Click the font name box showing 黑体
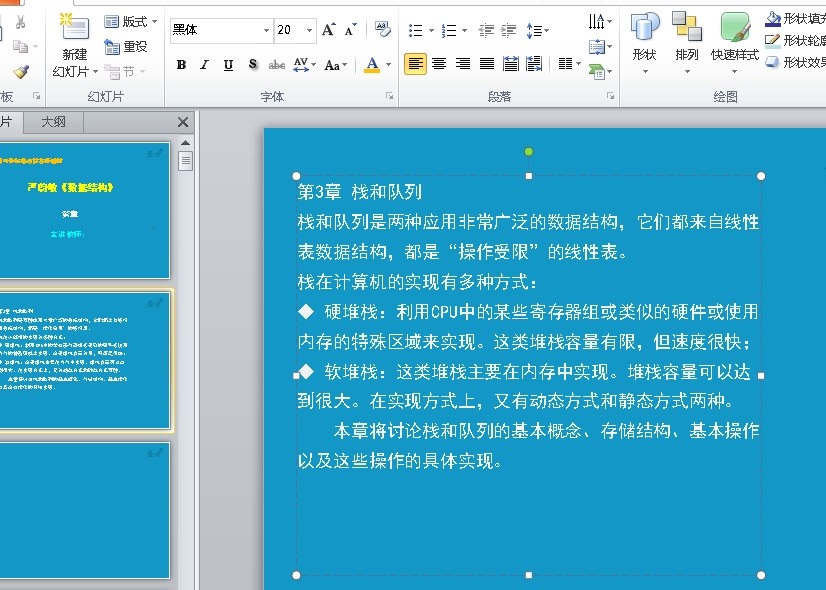Screen dimensions: 826x590 pyautogui.click(x=215, y=30)
